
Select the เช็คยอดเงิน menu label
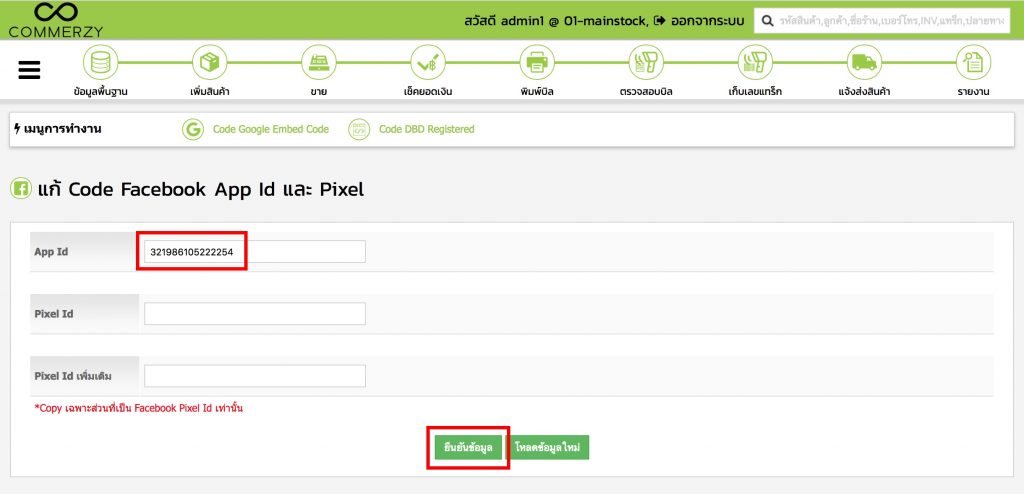pos(428,91)
